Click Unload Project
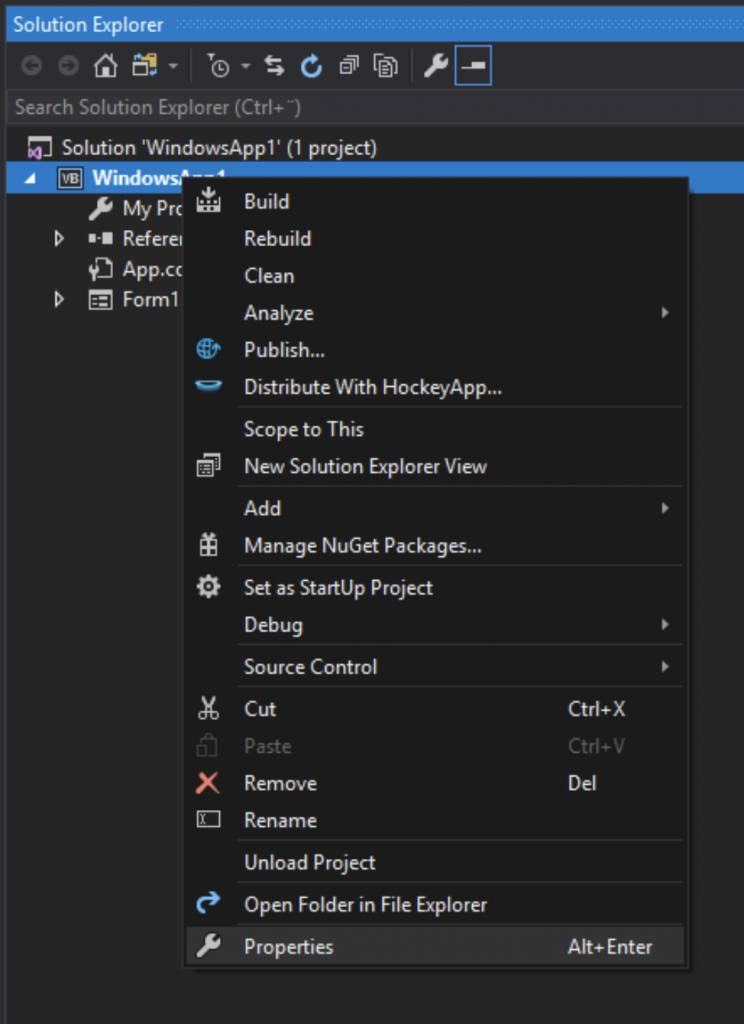Viewport: 744px width, 1024px height. point(308,862)
